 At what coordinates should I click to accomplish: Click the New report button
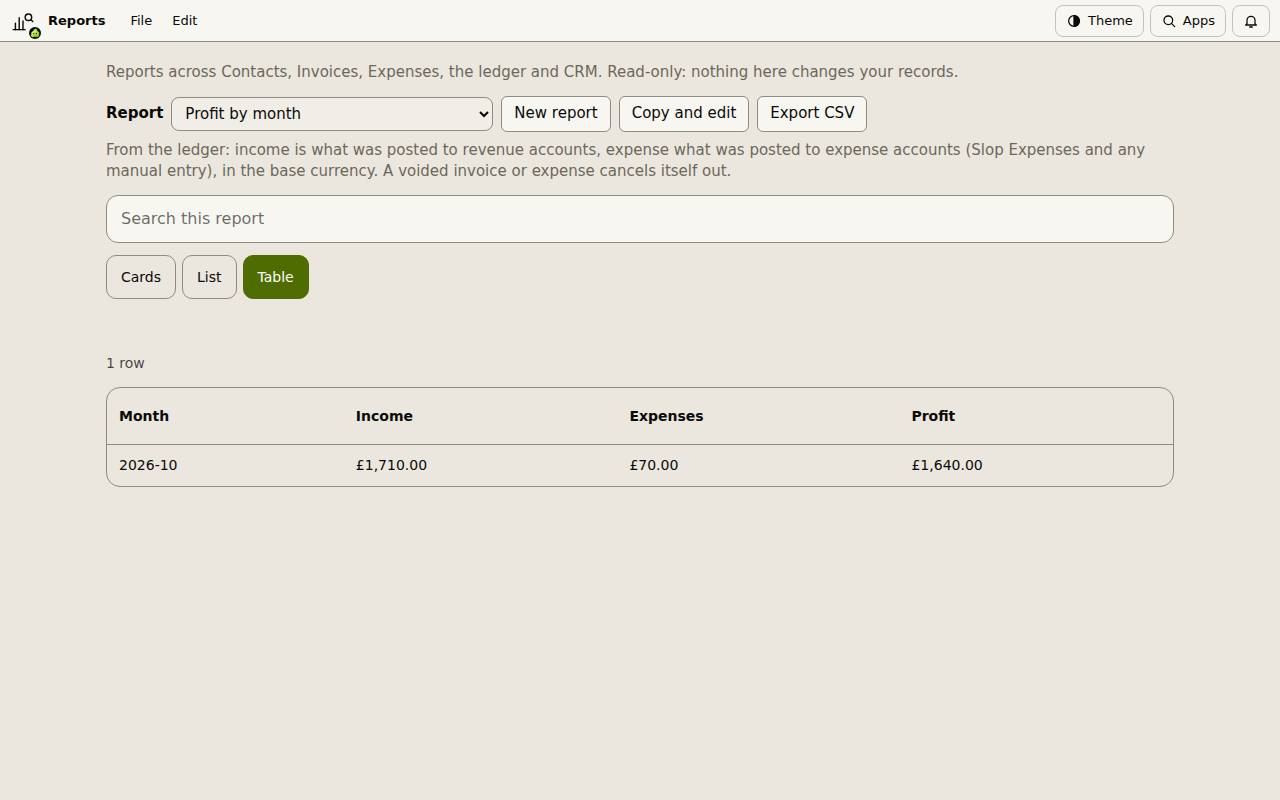click(556, 113)
